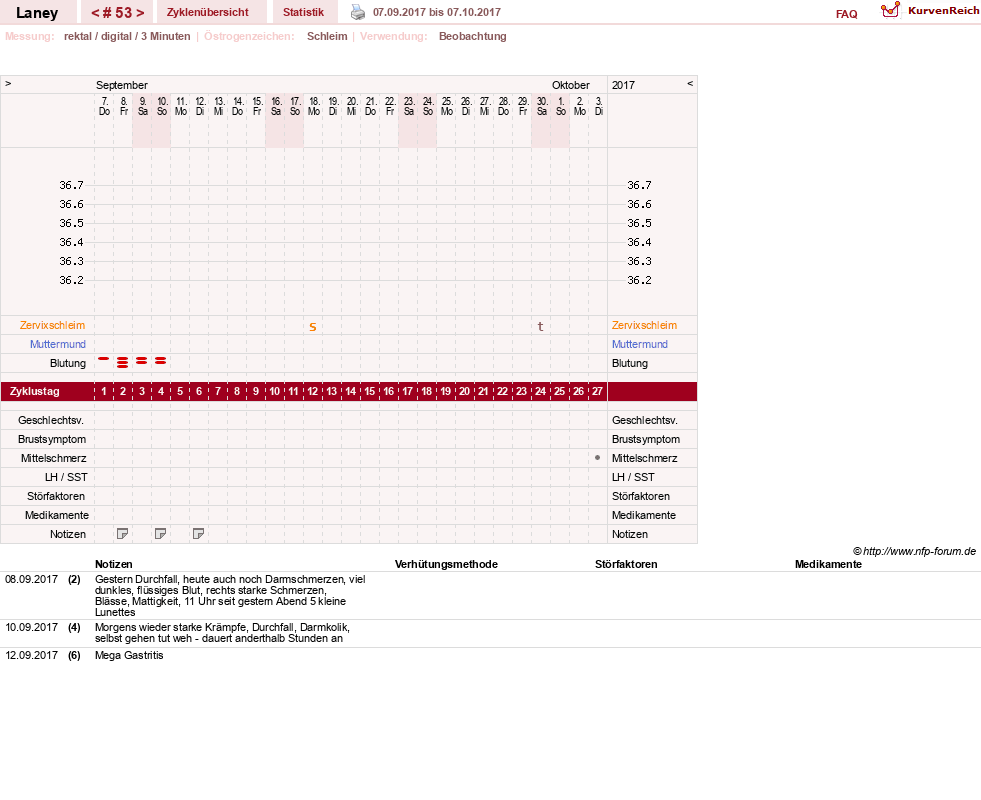Click the left Geschlechtsv. row label

coord(51,420)
